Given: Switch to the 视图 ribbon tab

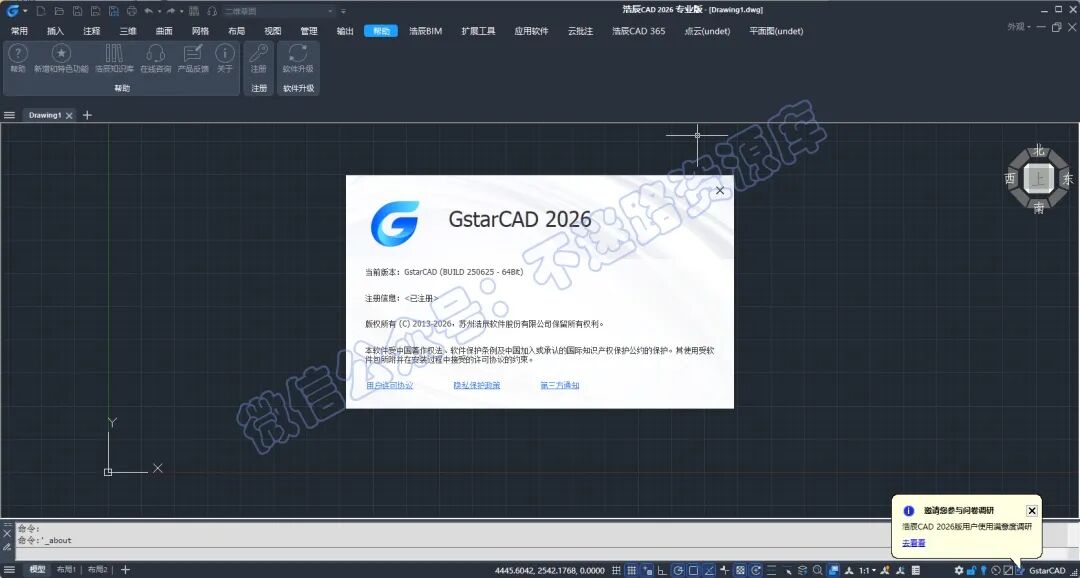Looking at the screenshot, I should [x=273, y=31].
